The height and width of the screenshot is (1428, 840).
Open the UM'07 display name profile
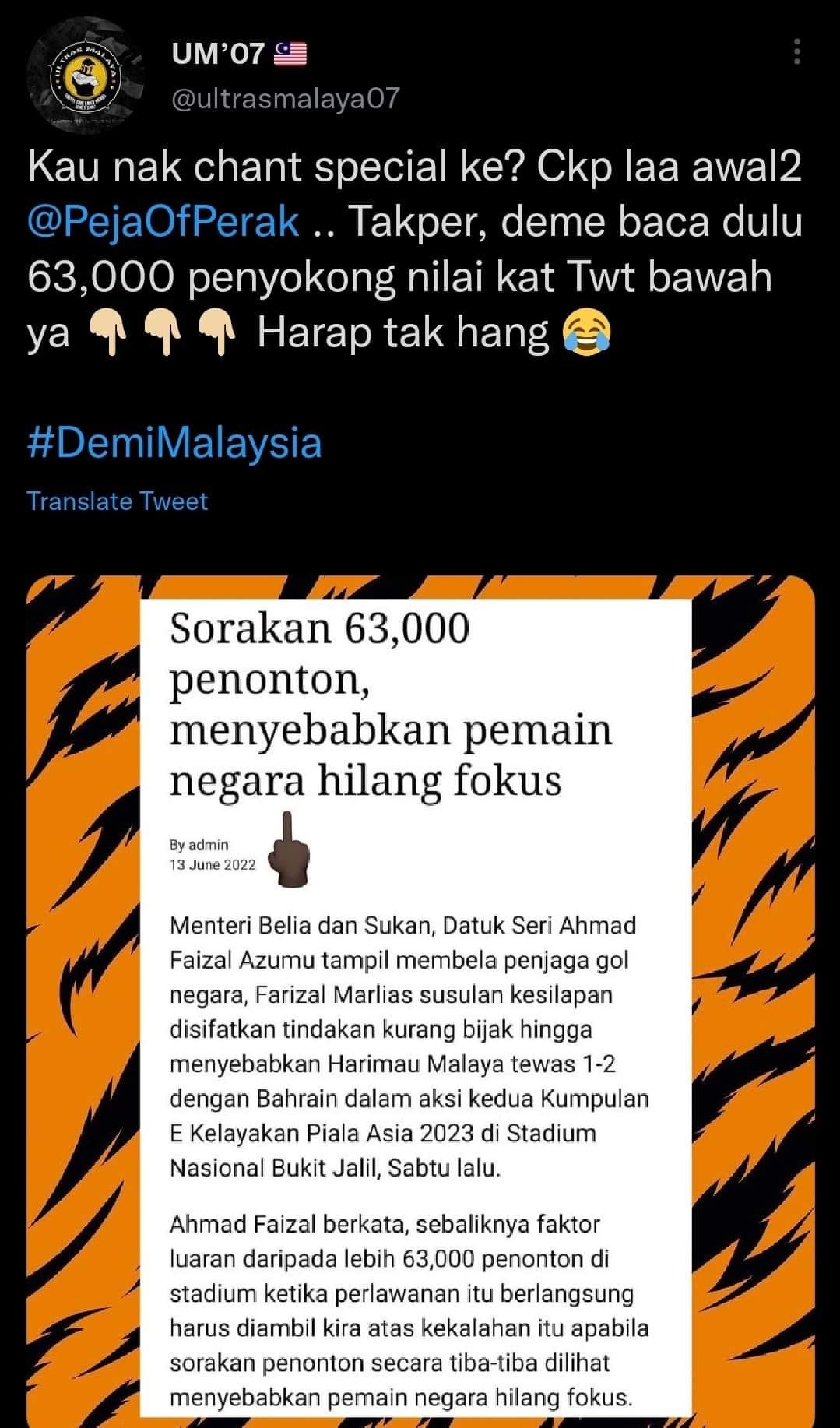point(218,54)
